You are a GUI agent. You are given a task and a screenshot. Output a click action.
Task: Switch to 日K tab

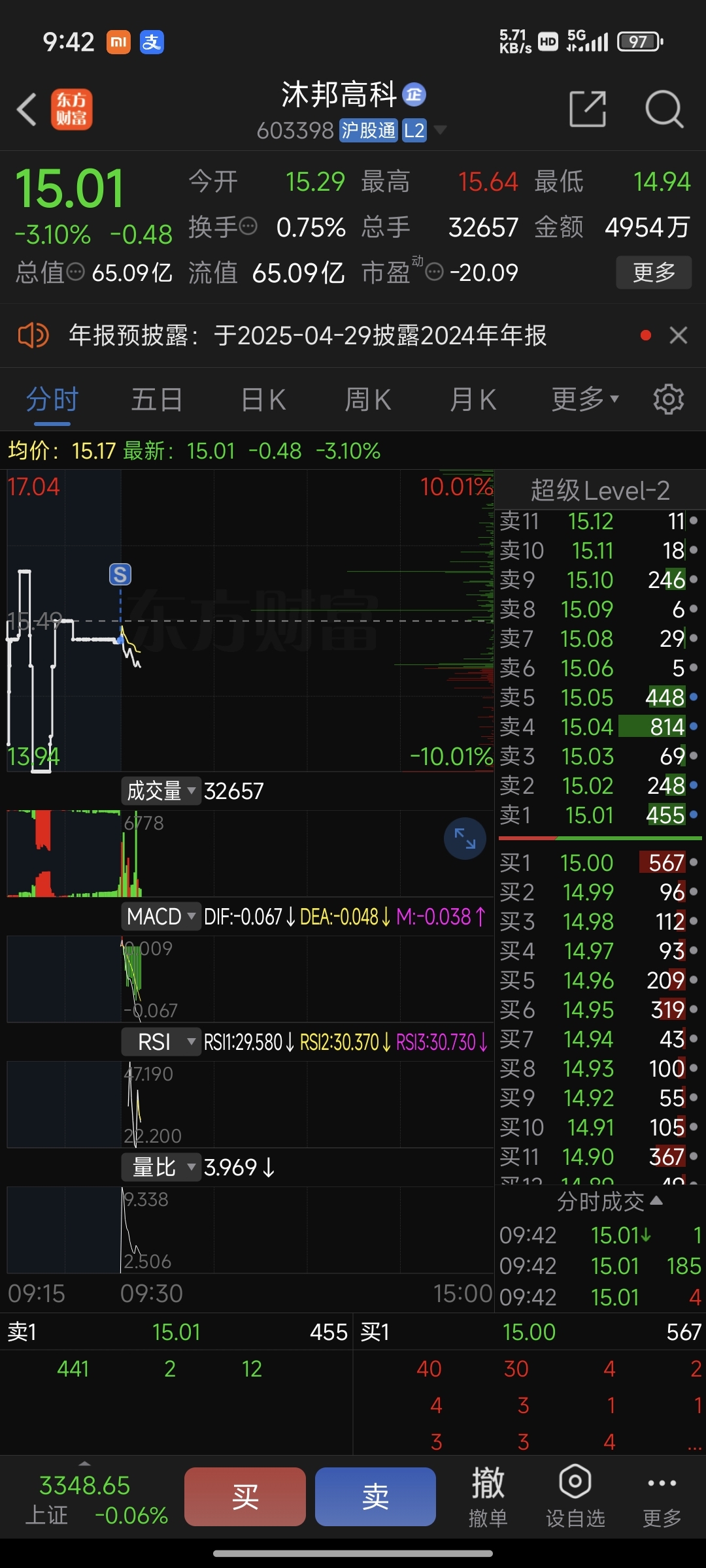pyautogui.click(x=263, y=399)
